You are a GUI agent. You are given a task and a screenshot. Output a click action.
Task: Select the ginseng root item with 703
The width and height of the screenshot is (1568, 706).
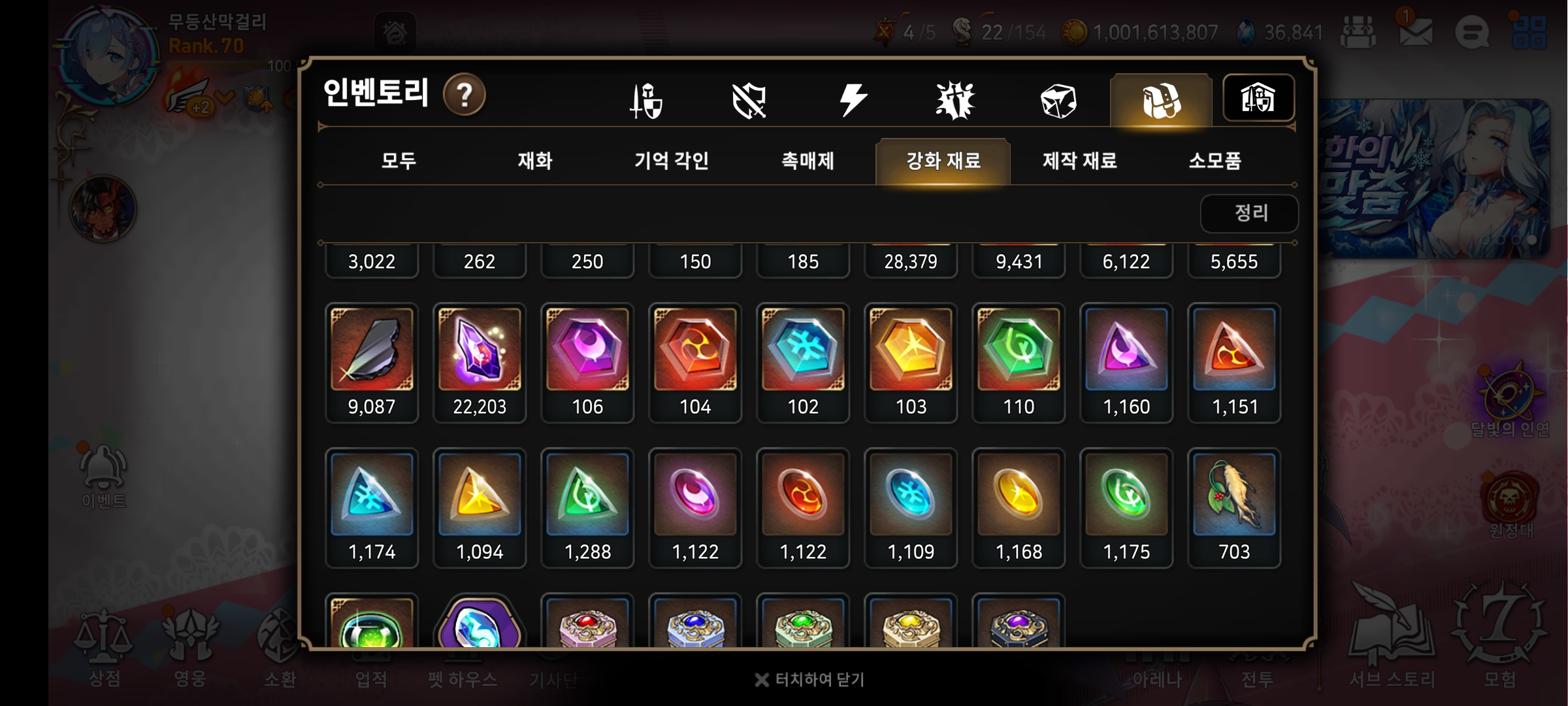1234,508
